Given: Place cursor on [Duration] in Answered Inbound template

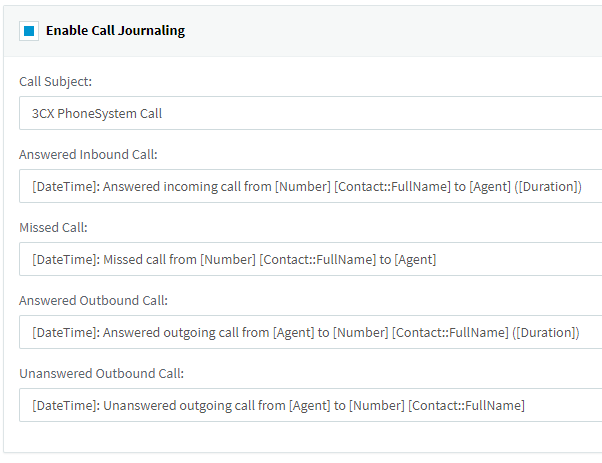Looking at the screenshot, I should point(546,186).
